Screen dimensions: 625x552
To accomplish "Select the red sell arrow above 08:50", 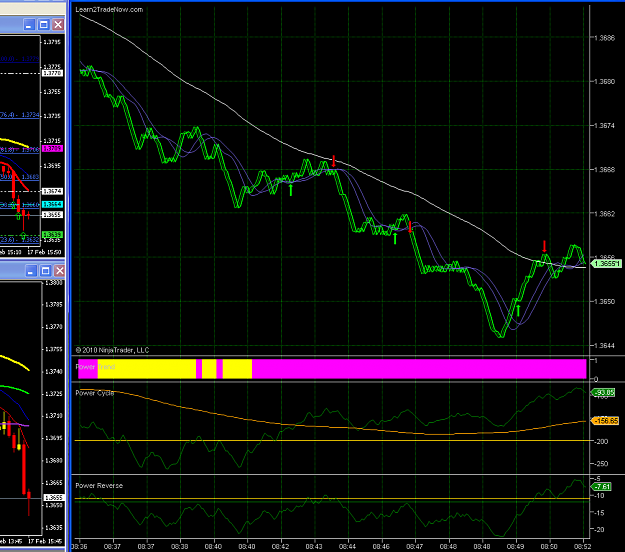I will (544, 246).
